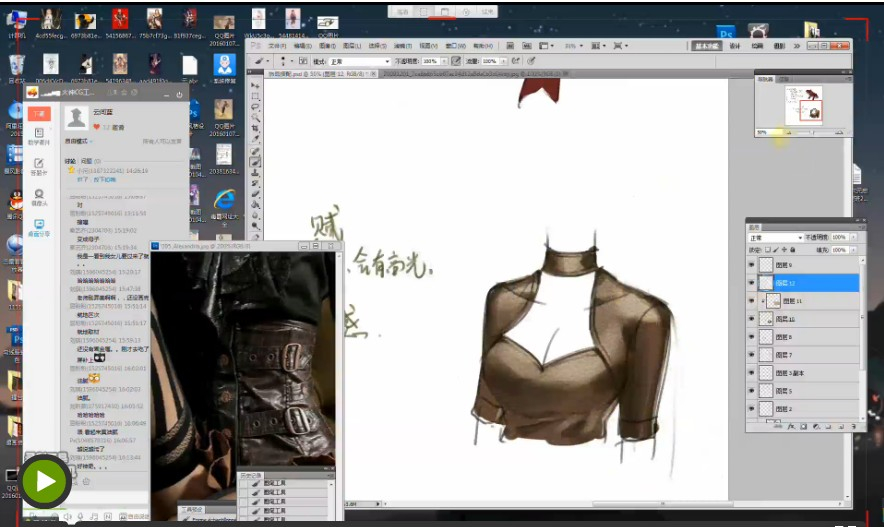Open brush blend mode dropdown in options bar
Screen dimensions: 884x527
point(360,61)
